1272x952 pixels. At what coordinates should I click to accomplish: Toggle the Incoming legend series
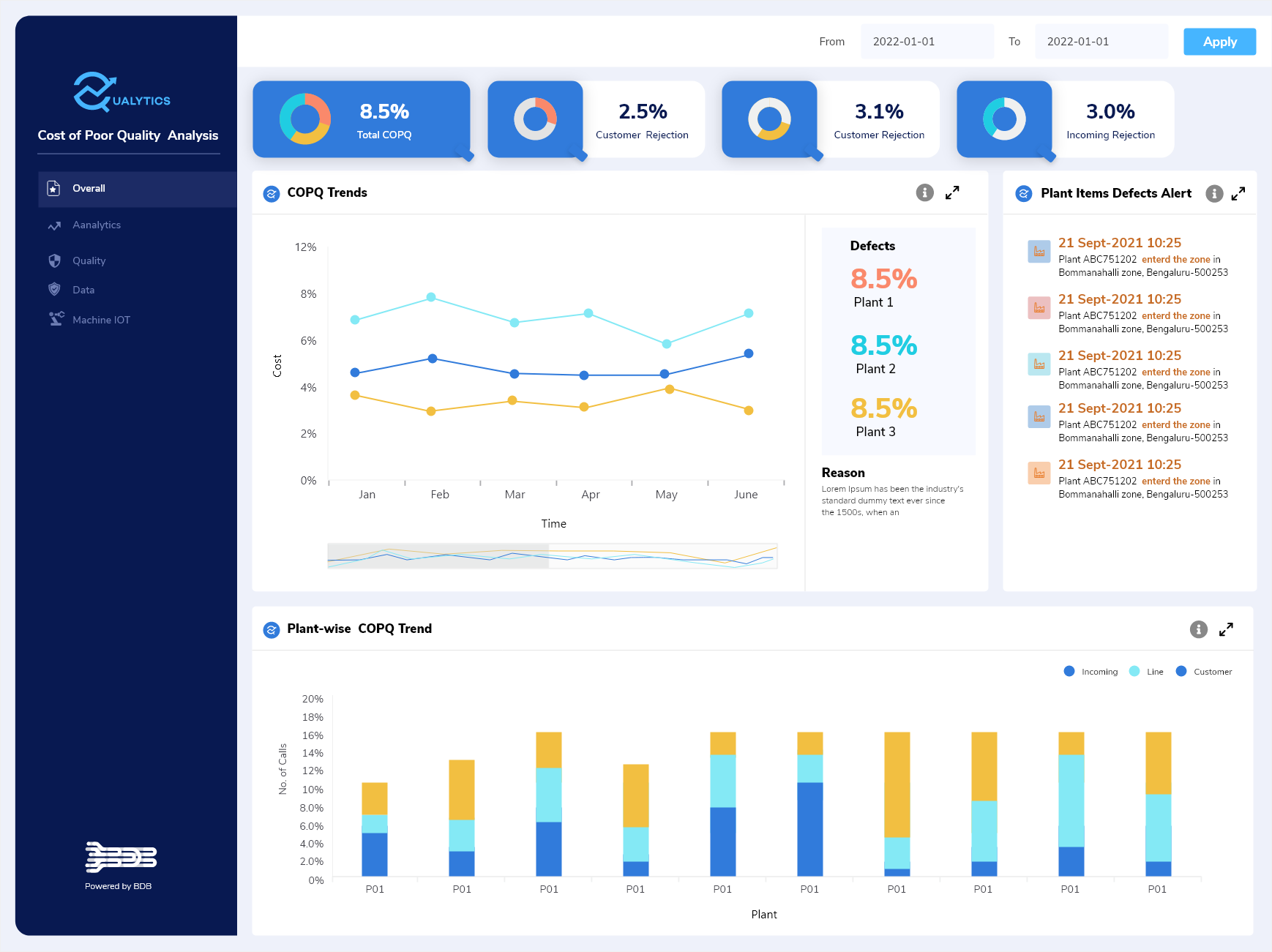coord(1090,672)
